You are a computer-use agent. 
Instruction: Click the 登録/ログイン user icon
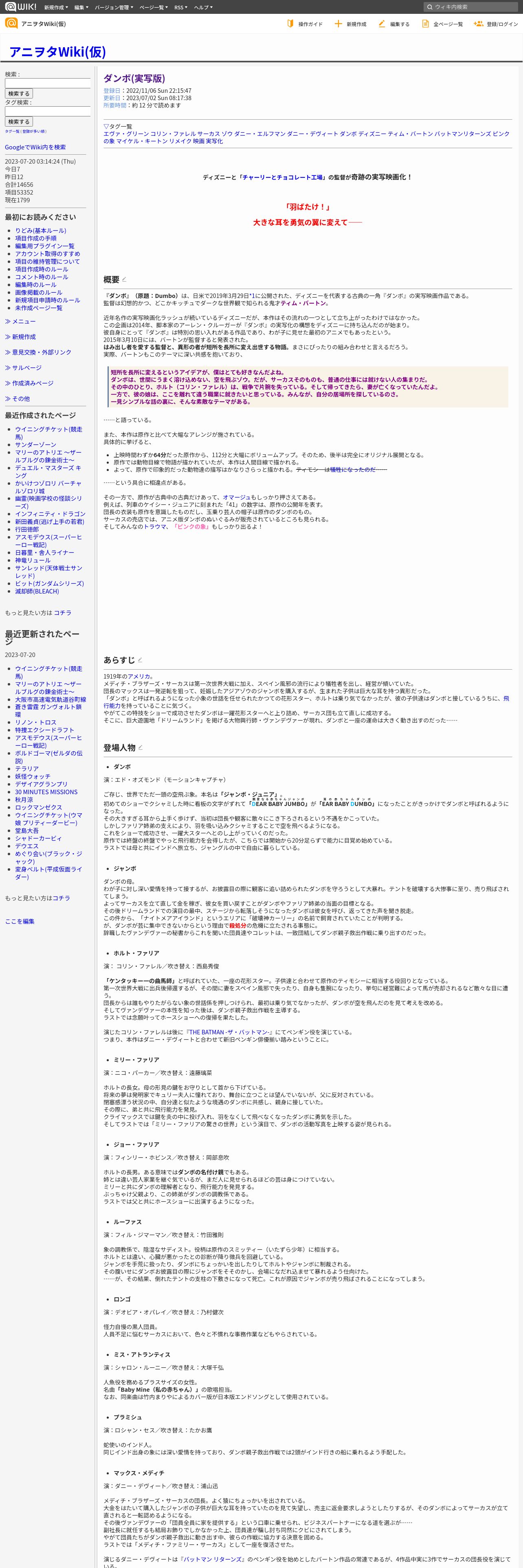pos(478,24)
